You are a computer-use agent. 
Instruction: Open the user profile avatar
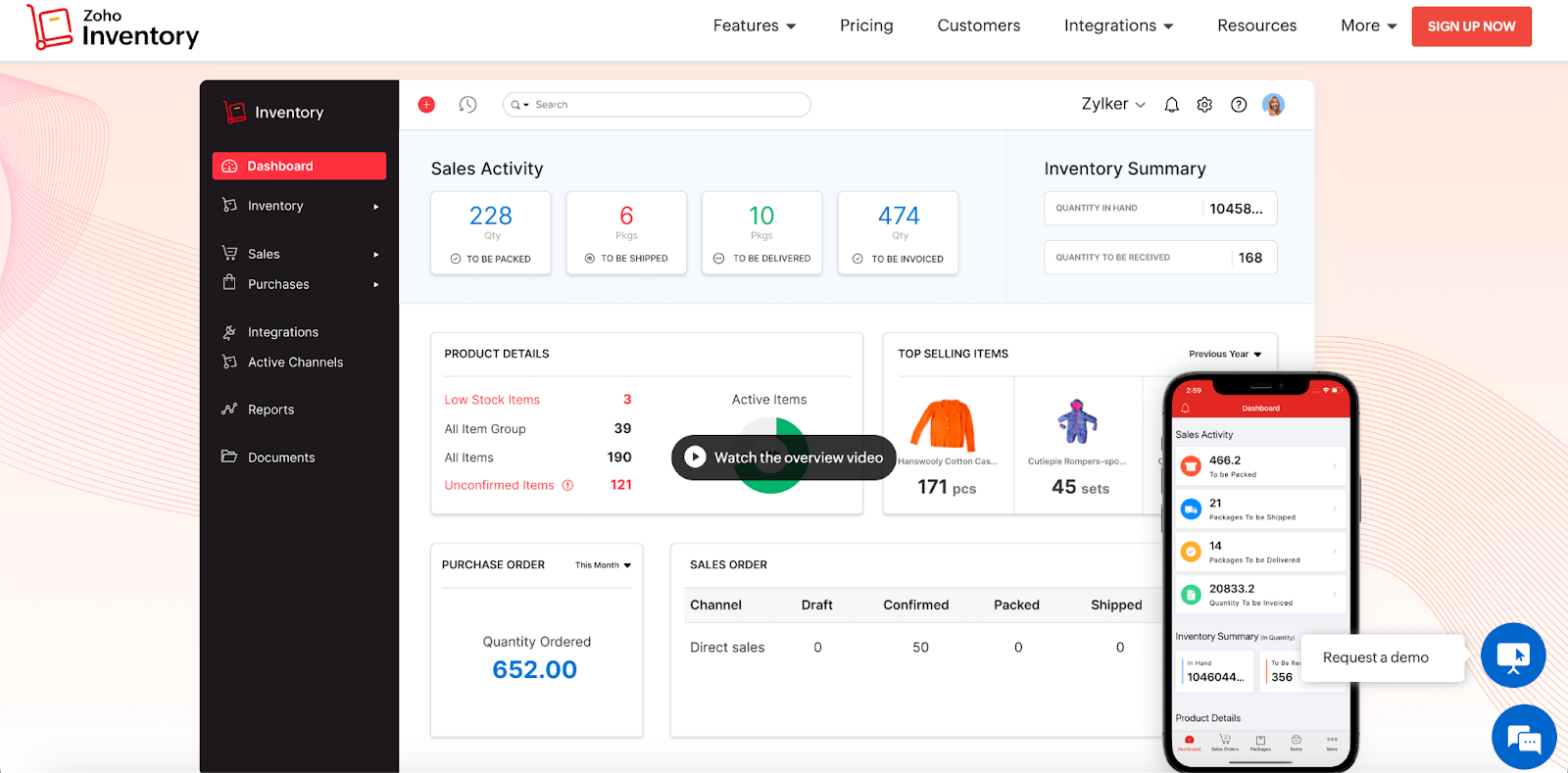point(1273,105)
